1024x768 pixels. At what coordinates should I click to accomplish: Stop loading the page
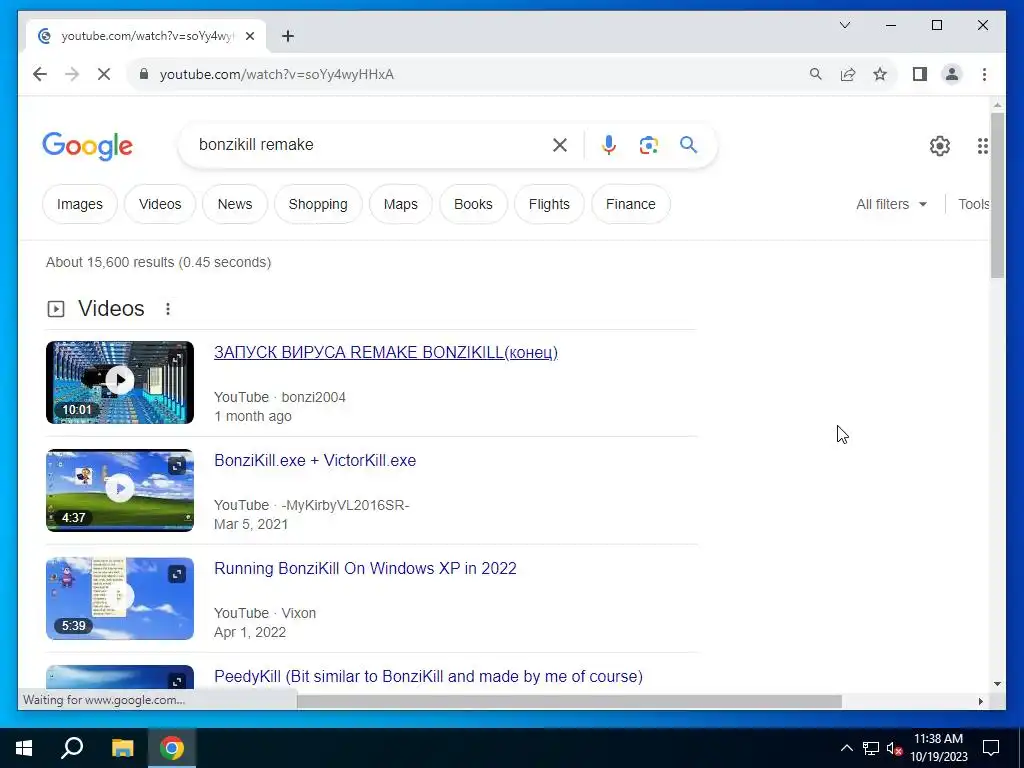click(x=104, y=74)
